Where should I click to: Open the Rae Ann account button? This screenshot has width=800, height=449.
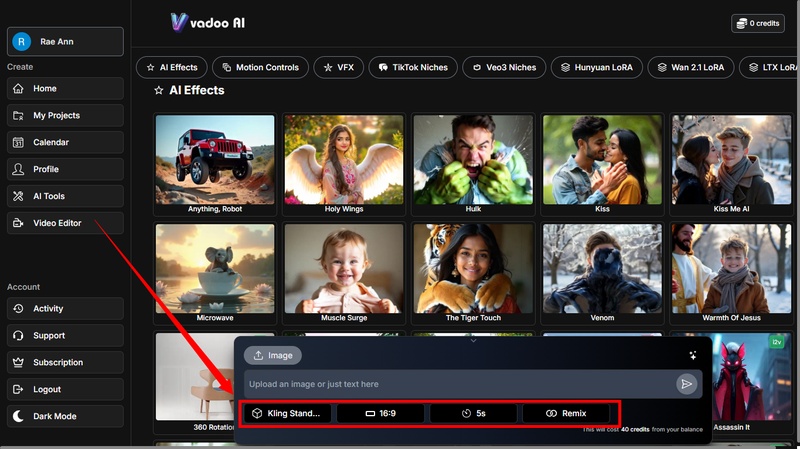click(x=65, y=42)
